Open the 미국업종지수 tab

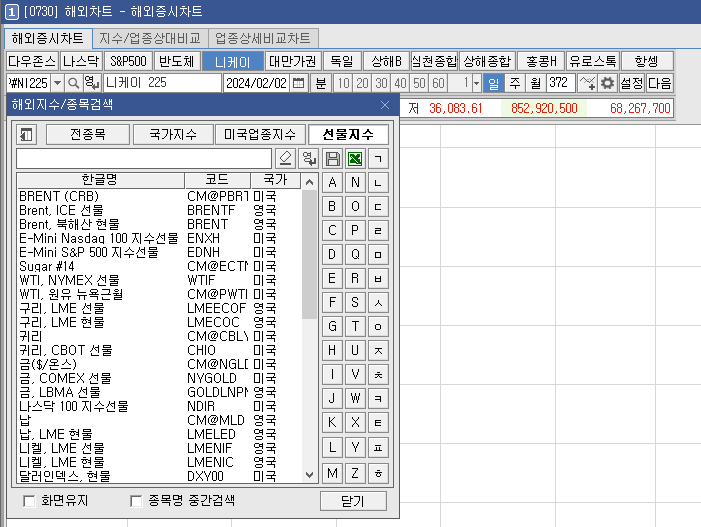(x=260, y=135)
